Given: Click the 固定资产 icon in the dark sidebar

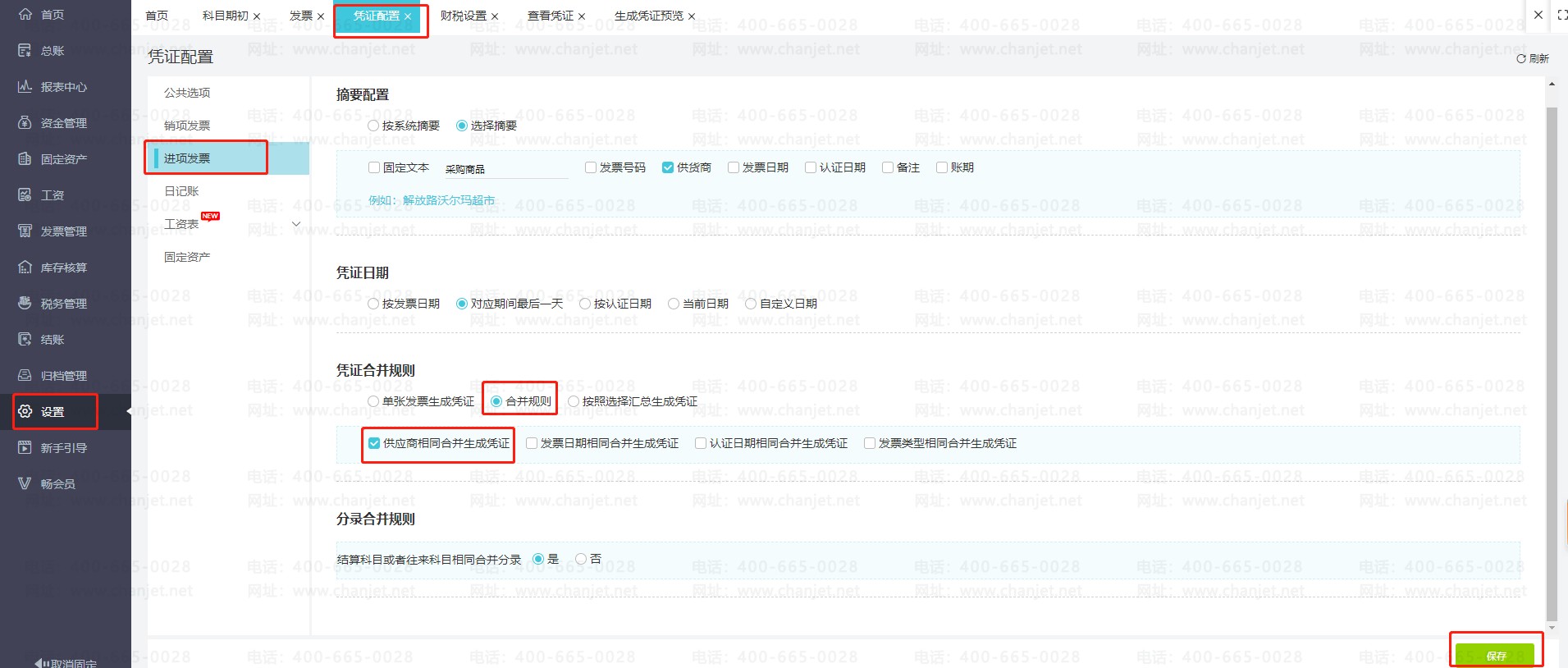Looking at the screenshot, I should (x=25, y=158).
